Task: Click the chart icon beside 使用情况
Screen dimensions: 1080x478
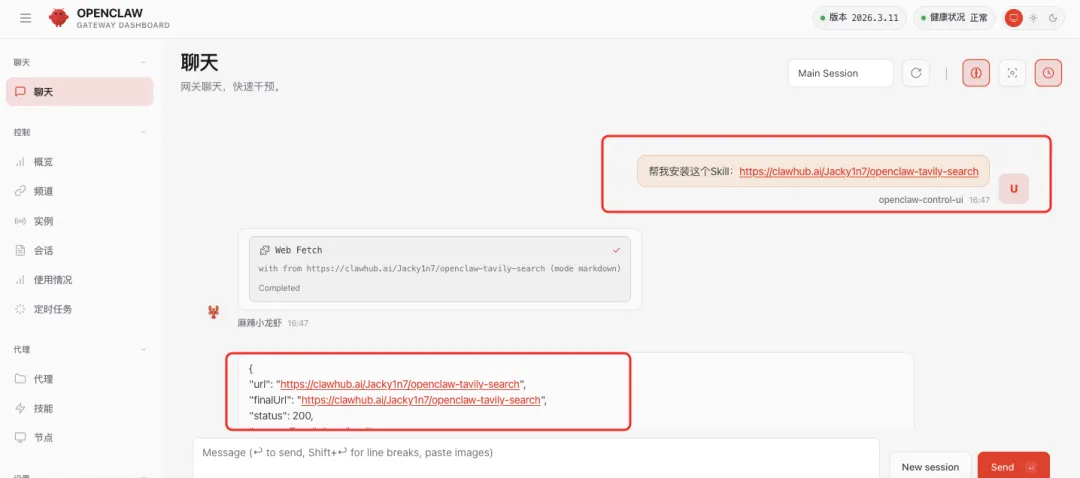Action: (x=20, y=280)
